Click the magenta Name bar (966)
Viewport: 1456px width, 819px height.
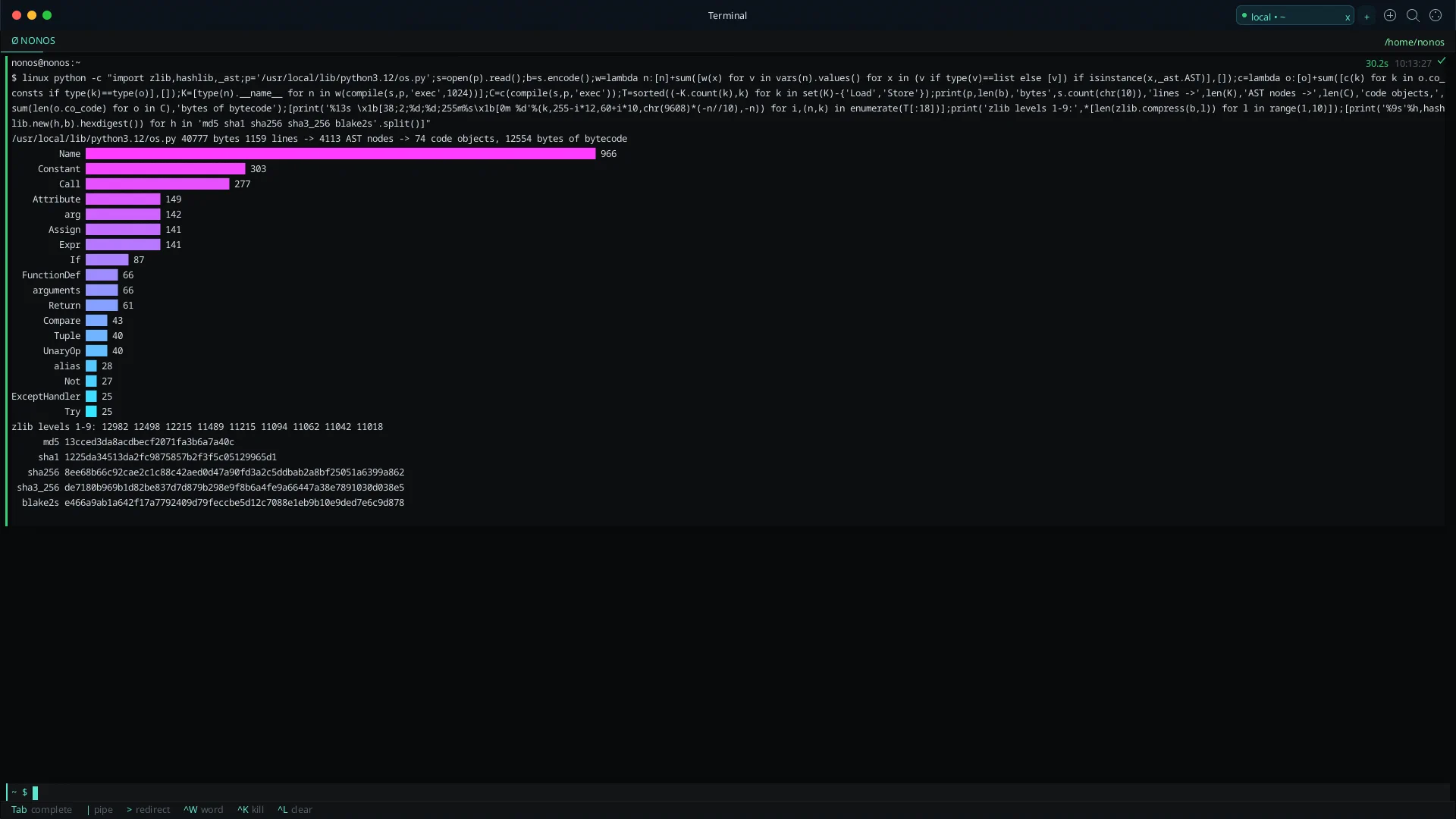pos(340,154)
